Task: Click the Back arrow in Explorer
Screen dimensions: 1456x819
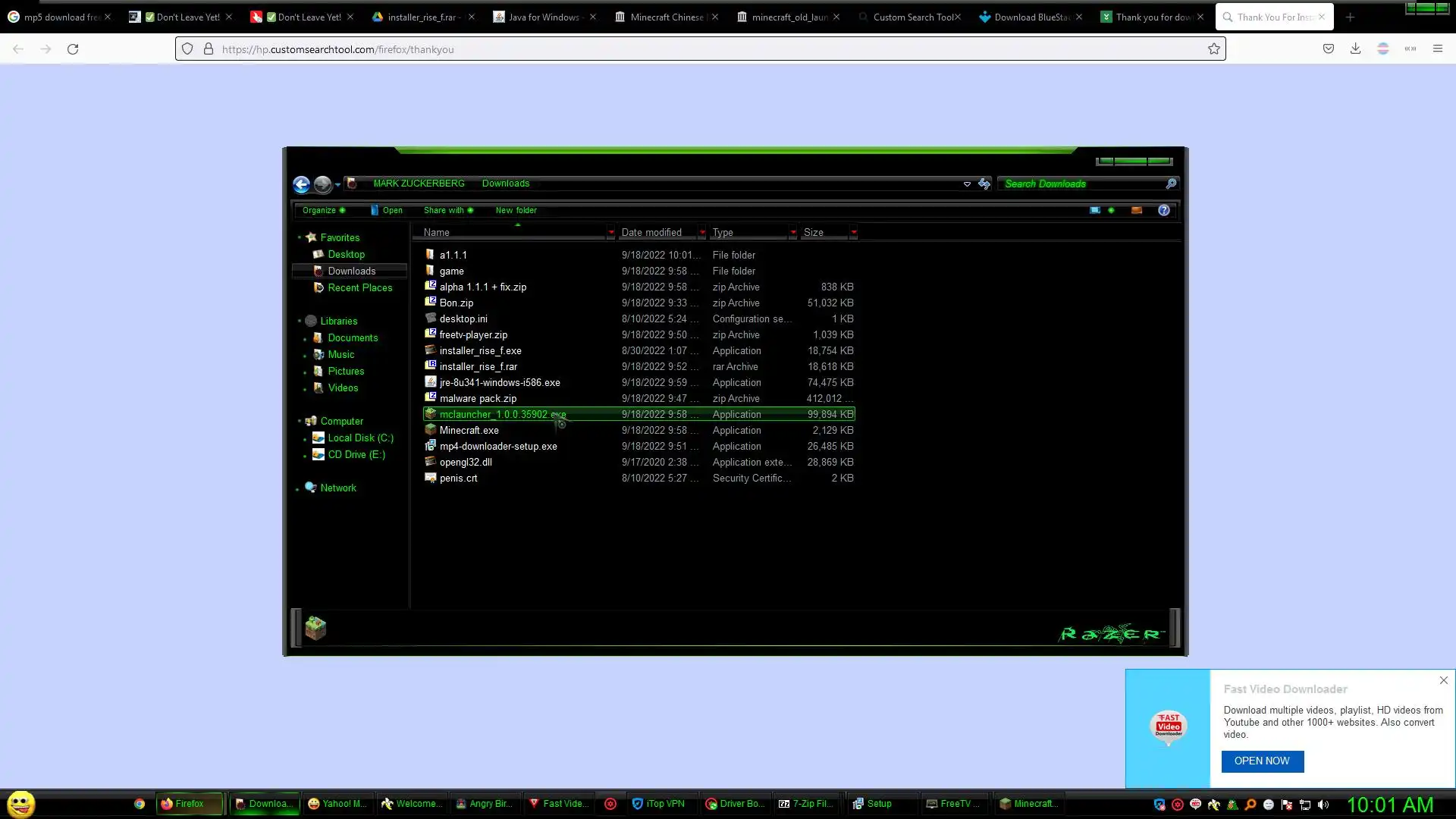Action: (301, 184)
